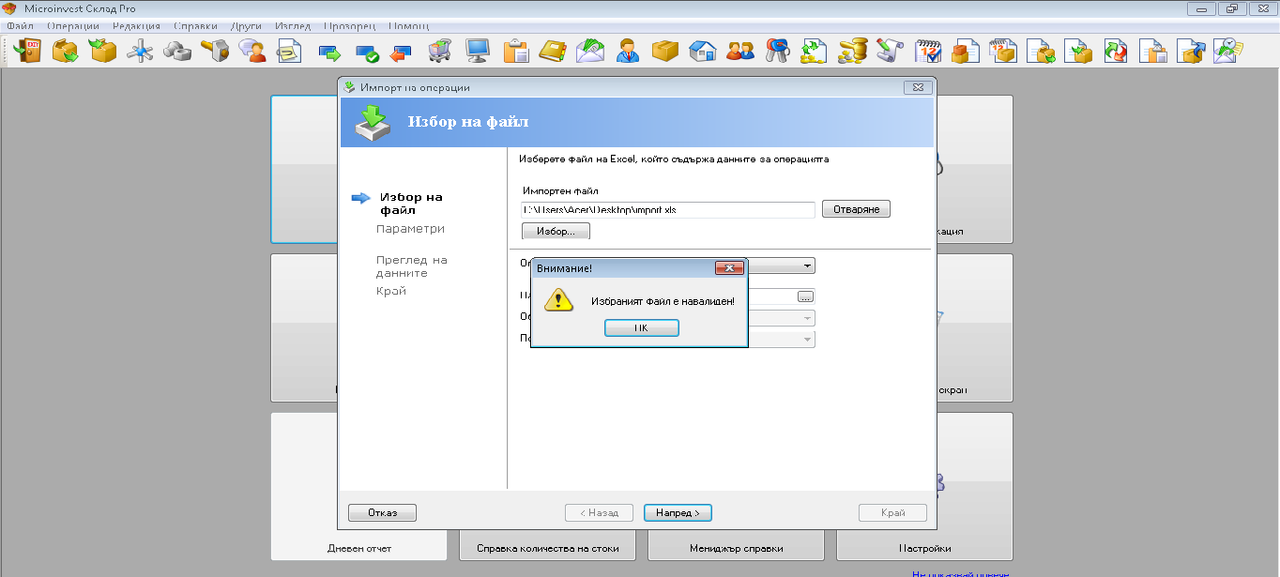This screenshot has width=1280, height=577.
Task: Click the blue card with green checkmark icon
Action: 366,51
